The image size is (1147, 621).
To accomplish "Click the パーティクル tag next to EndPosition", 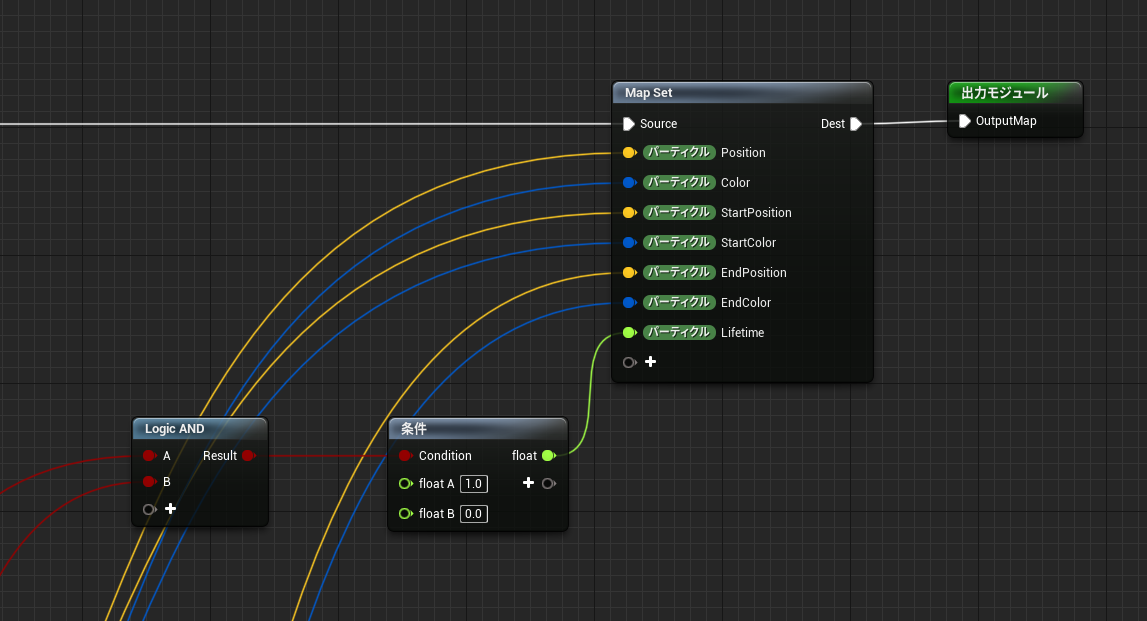I will [679, 272].
